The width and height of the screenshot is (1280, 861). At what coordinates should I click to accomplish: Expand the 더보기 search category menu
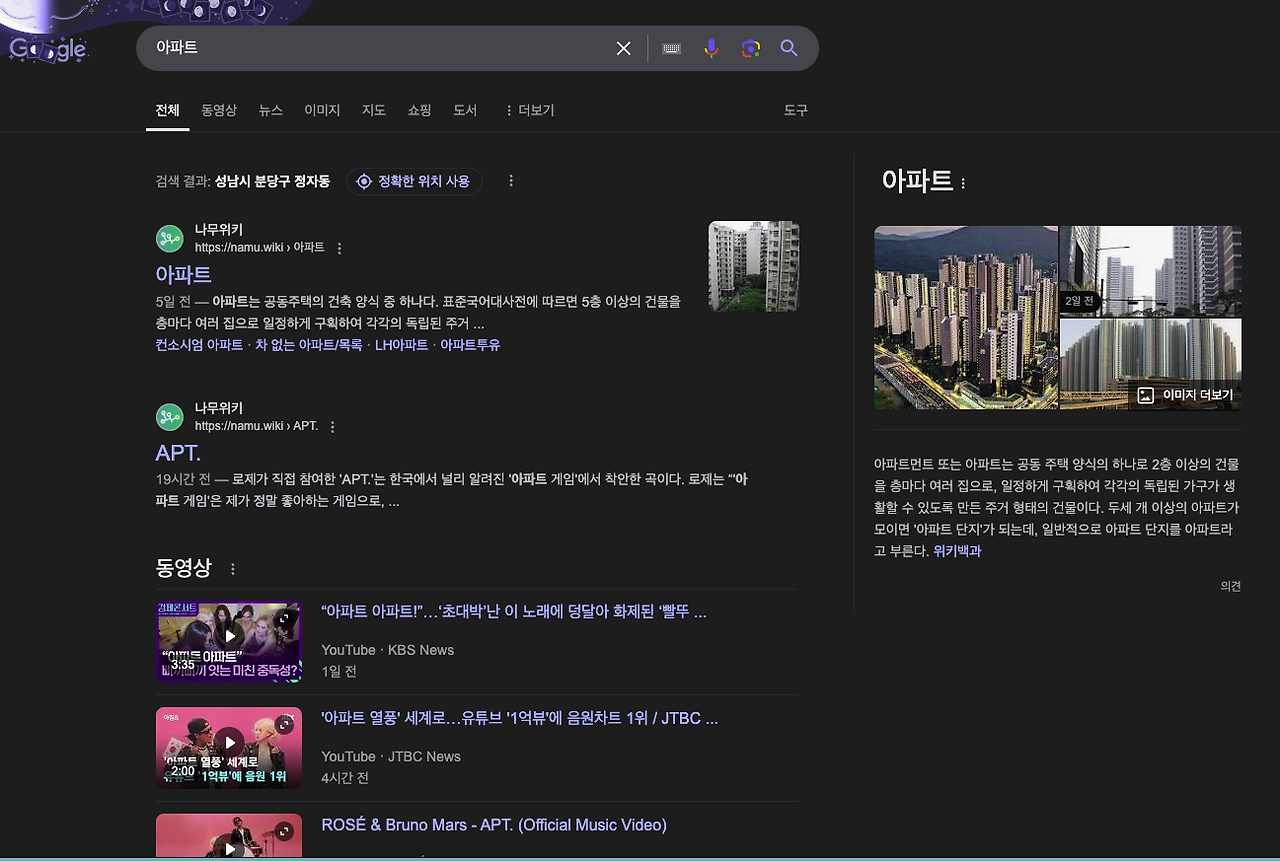(x=529, y=110)
